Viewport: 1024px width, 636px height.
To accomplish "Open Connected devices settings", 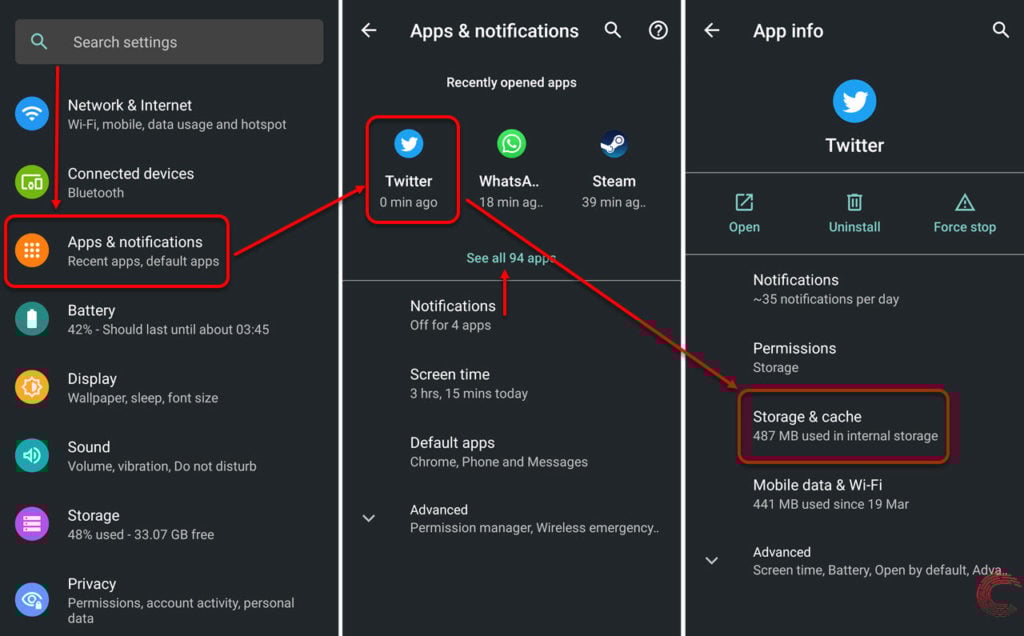I will pos(170,183).
